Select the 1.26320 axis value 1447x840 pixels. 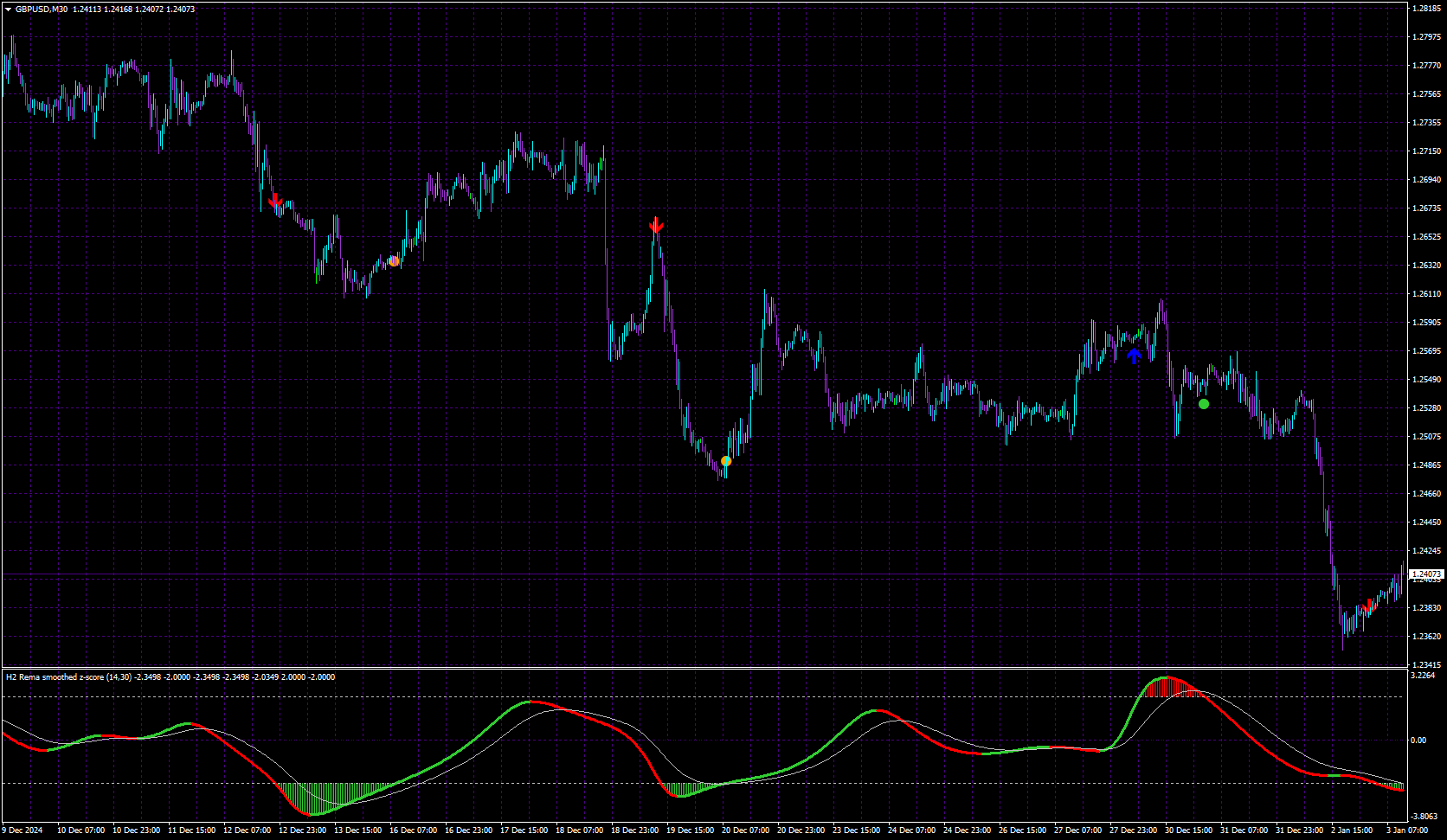click(x=1426, y=266)
